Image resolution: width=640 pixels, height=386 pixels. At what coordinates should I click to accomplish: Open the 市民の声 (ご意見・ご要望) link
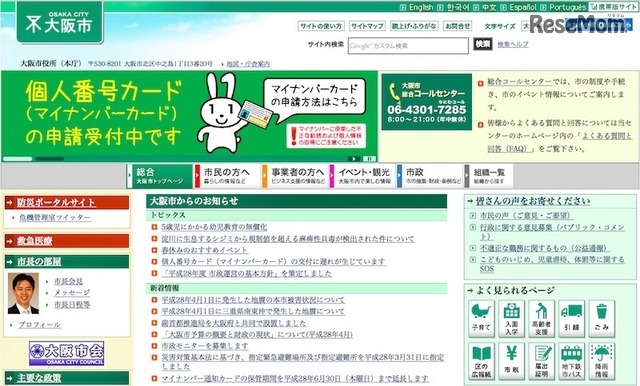tap(526, 215)
